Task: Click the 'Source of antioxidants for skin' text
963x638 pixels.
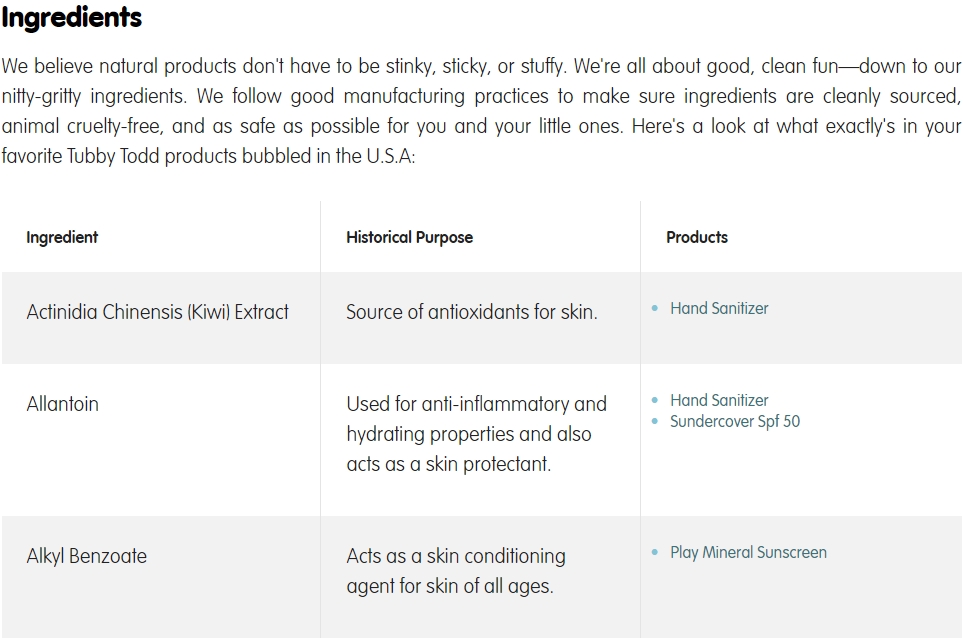Action: coord(472,312)
